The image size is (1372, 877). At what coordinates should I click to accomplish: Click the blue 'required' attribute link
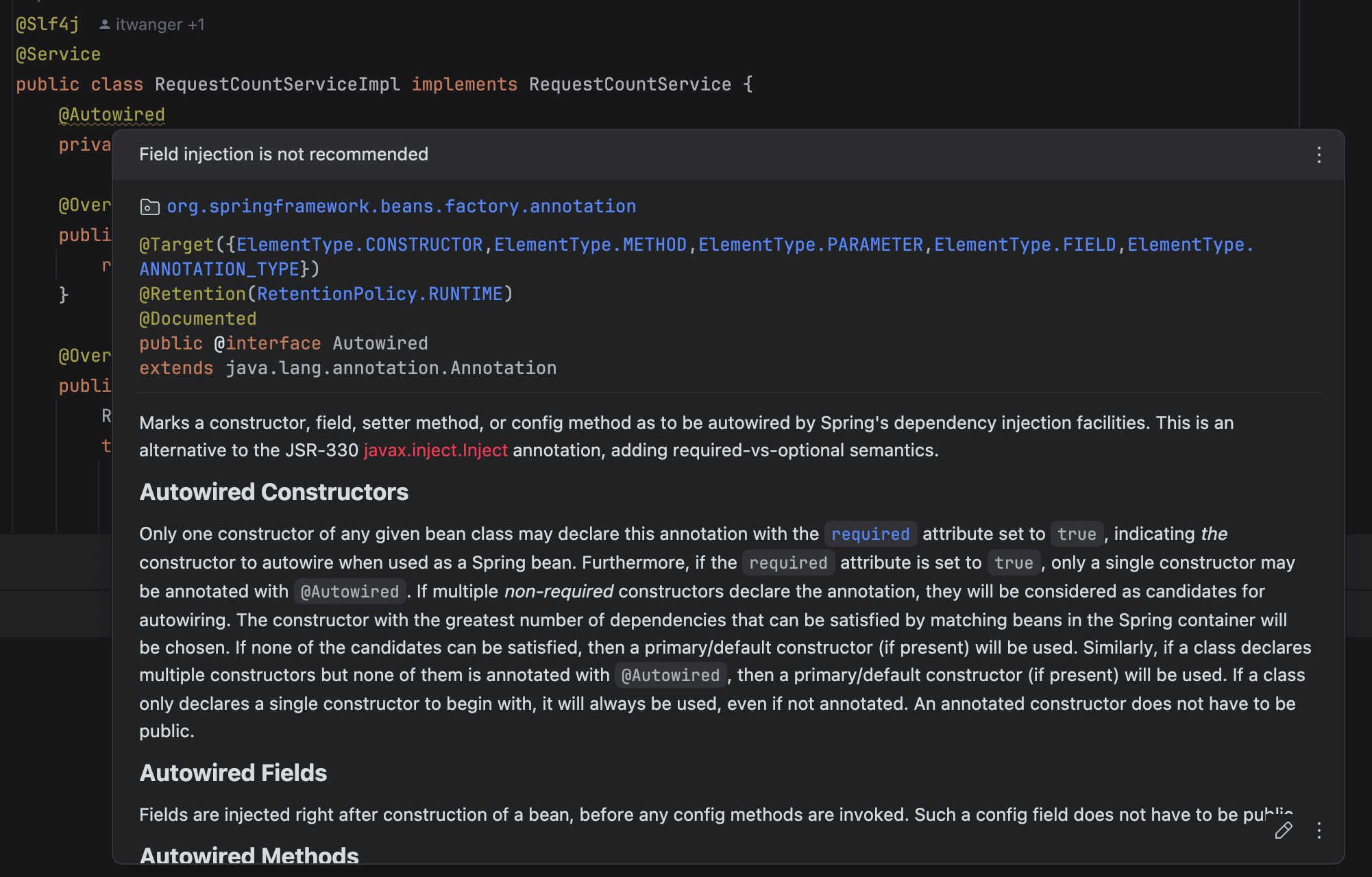870,534
